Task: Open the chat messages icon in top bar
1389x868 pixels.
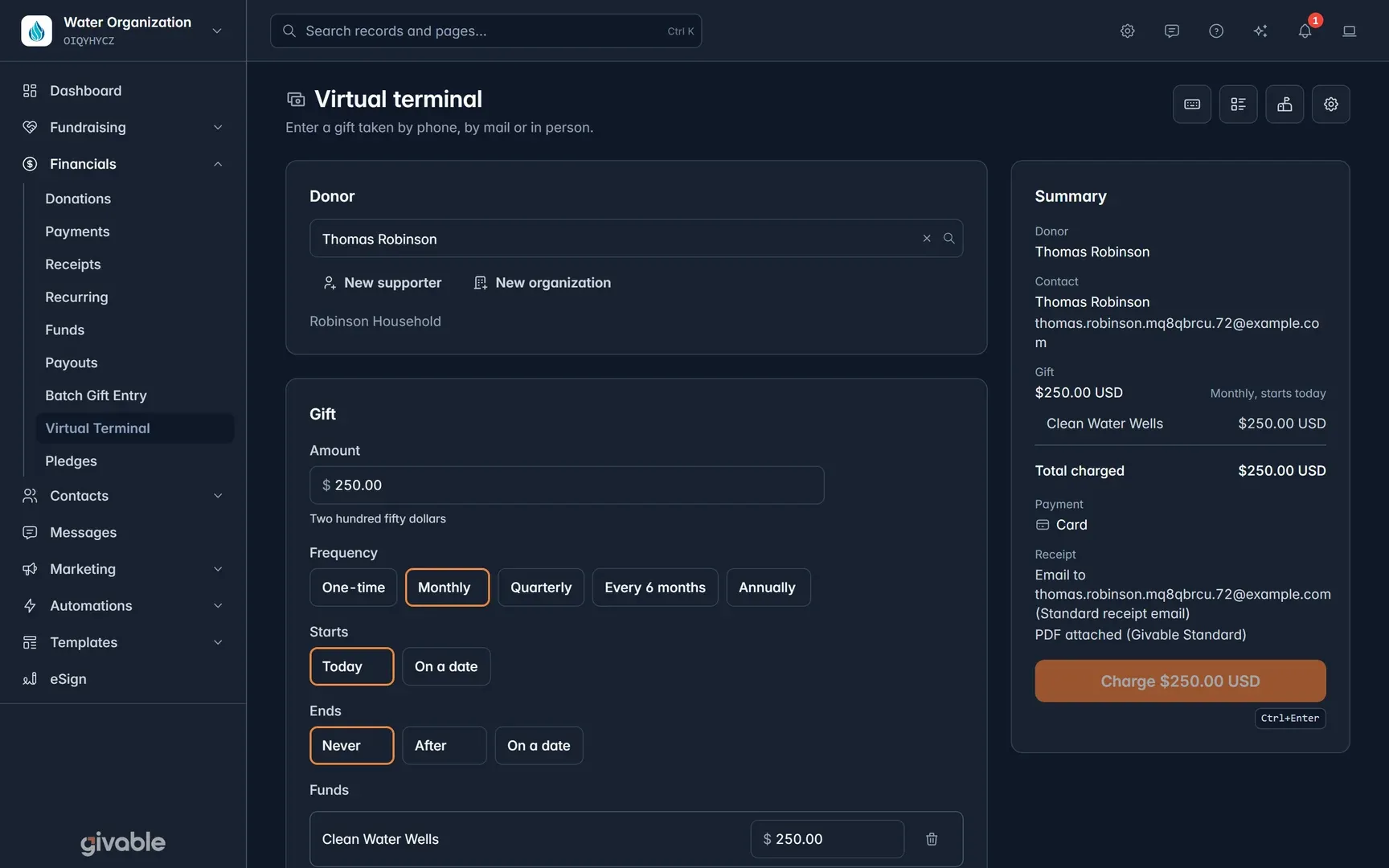Action: [1171, 31]
